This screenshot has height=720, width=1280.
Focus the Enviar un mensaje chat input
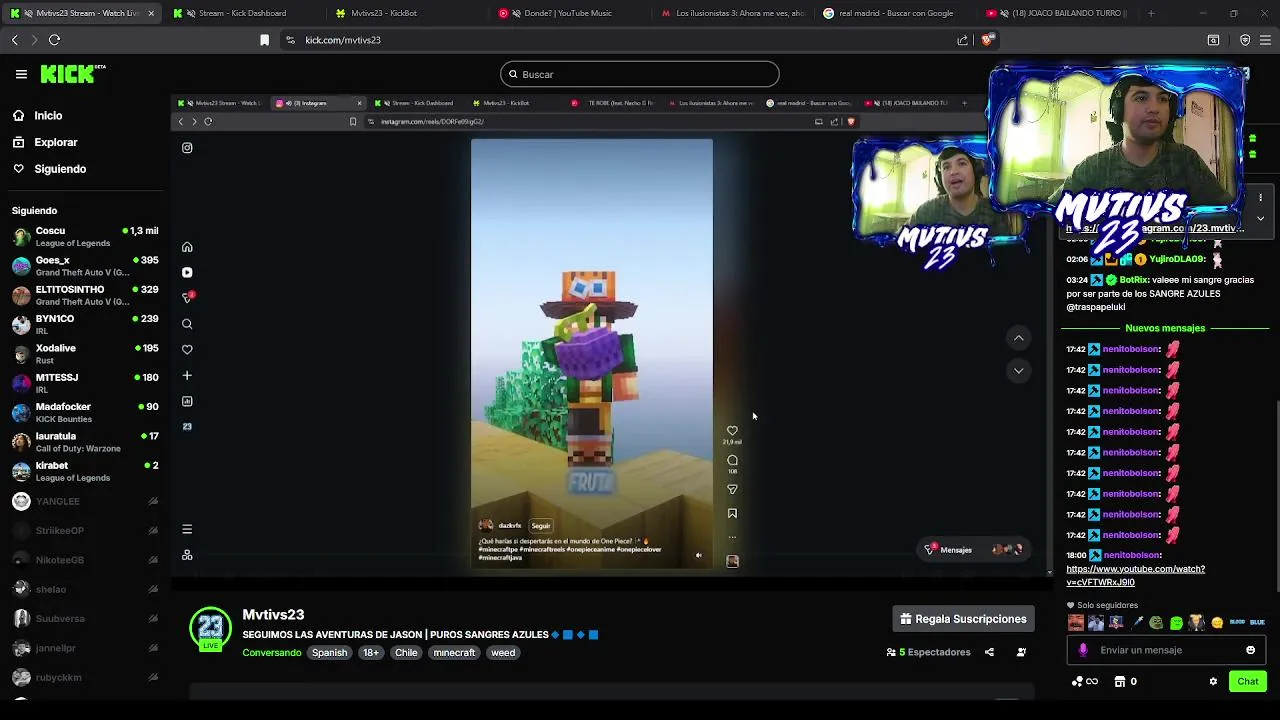coord(1165,650)
